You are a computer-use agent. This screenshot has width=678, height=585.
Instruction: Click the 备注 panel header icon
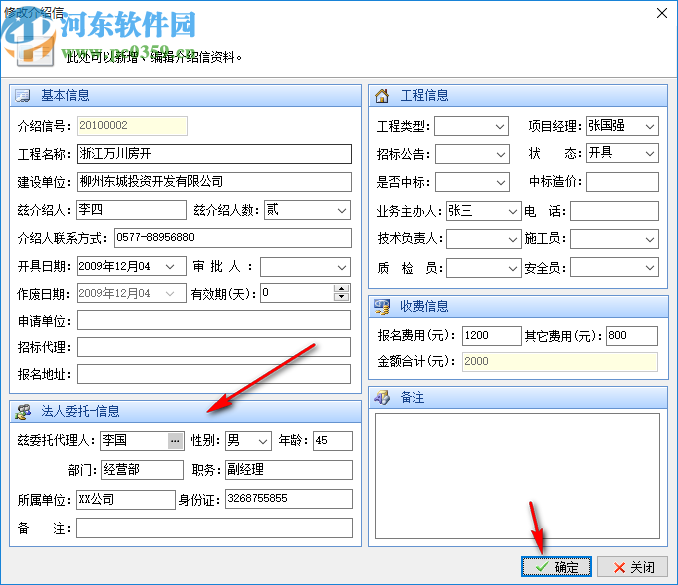click(x=382, y=397)
